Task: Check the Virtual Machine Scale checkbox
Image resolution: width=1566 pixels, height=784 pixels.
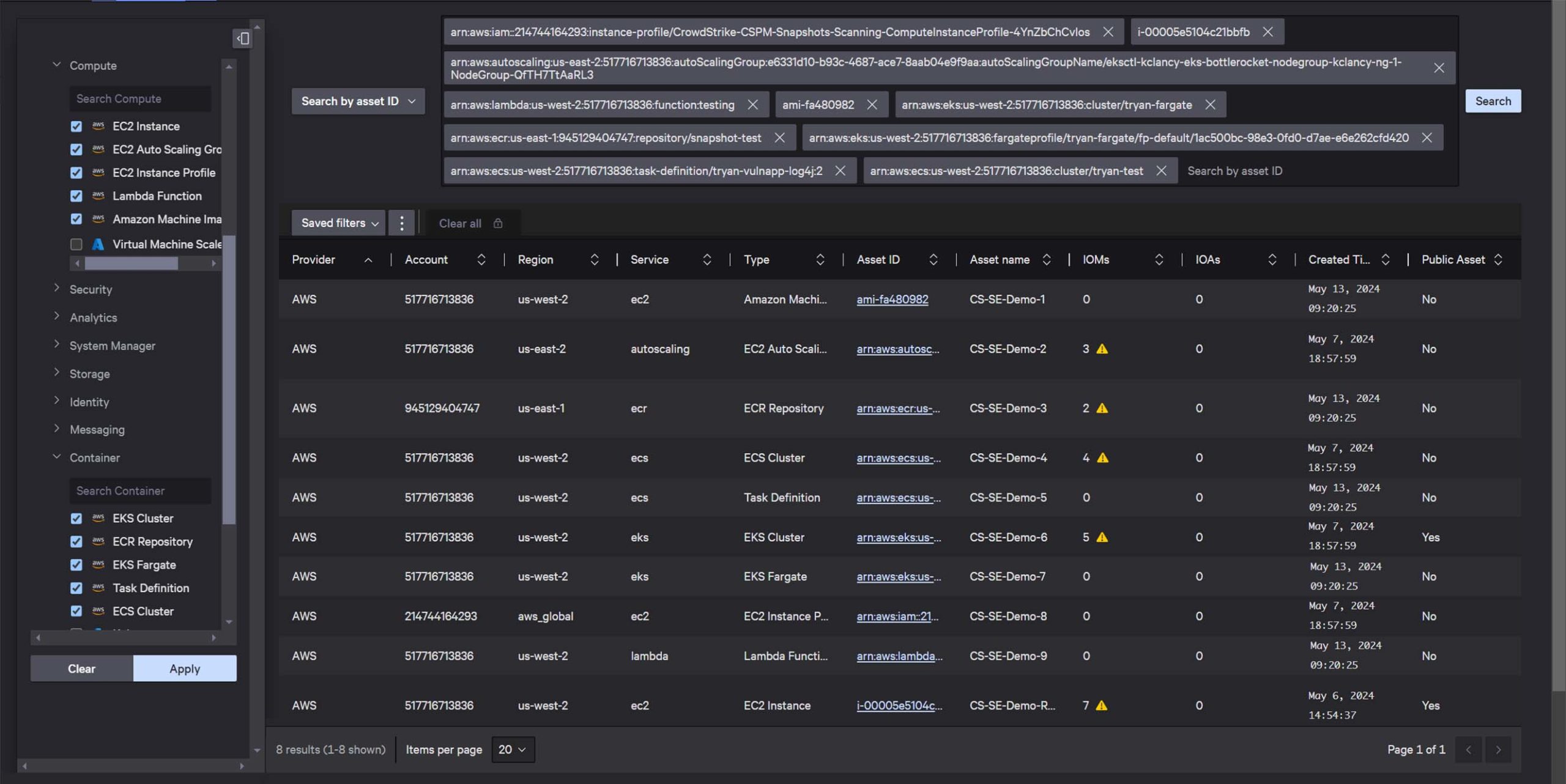Action: [76, 245]
